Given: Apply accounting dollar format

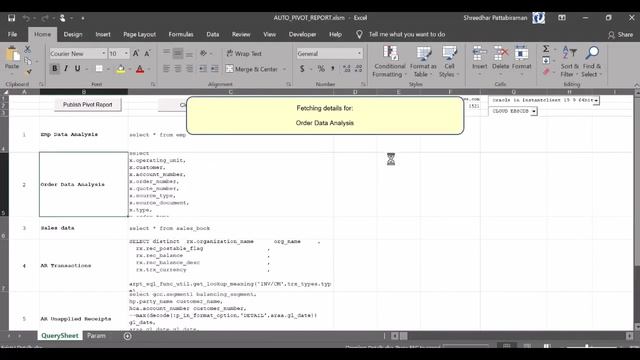Looking at the screenshot, I should [302, 69].
